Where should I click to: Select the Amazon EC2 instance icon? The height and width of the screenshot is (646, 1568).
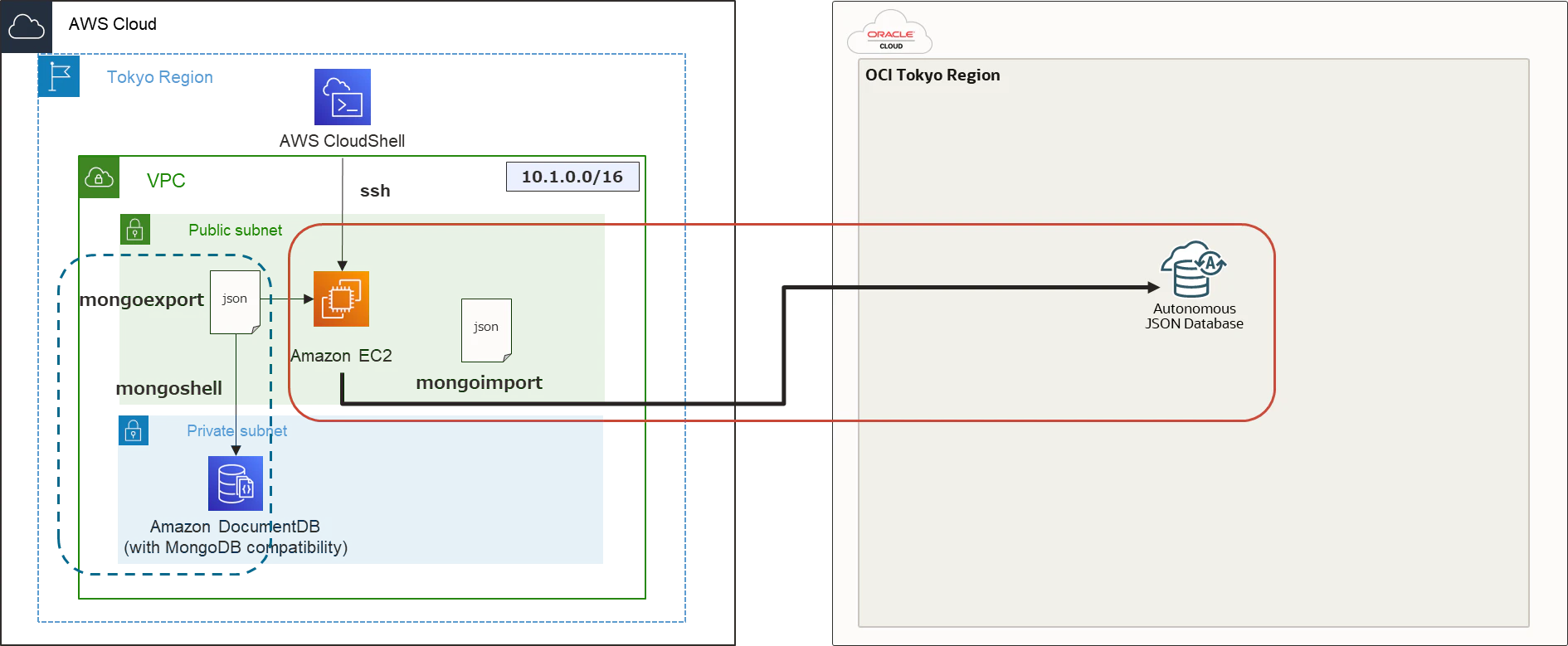click(341, 299)
